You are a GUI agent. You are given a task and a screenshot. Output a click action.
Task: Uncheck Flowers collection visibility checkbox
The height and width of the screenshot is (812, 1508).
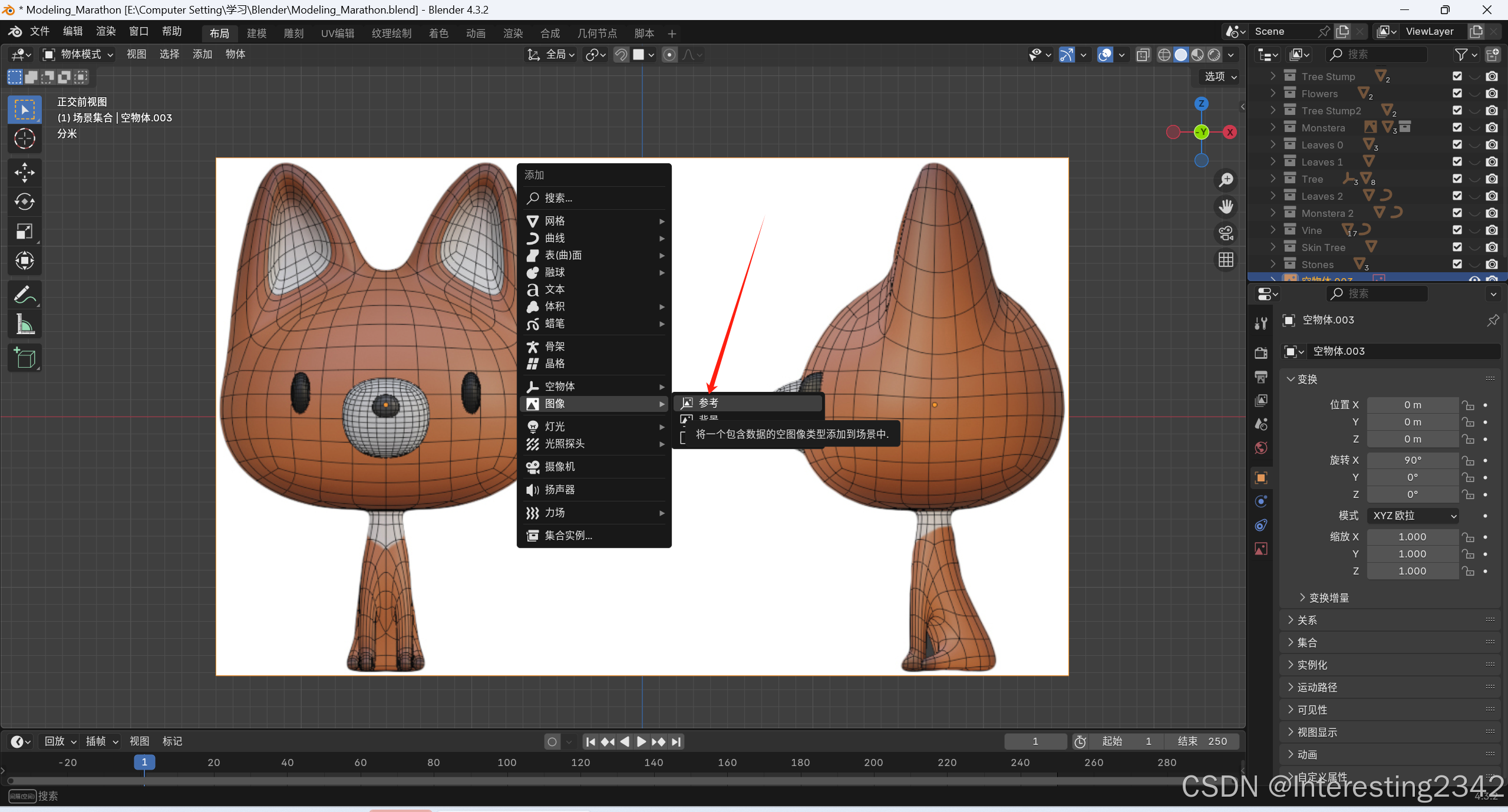pyautogui.click(x=1457, y=93)
